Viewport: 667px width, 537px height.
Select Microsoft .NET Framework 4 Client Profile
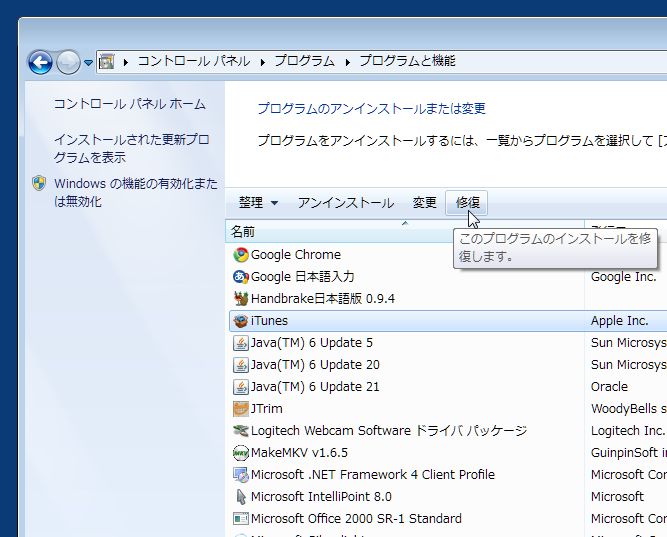click(x=373, y=475)
